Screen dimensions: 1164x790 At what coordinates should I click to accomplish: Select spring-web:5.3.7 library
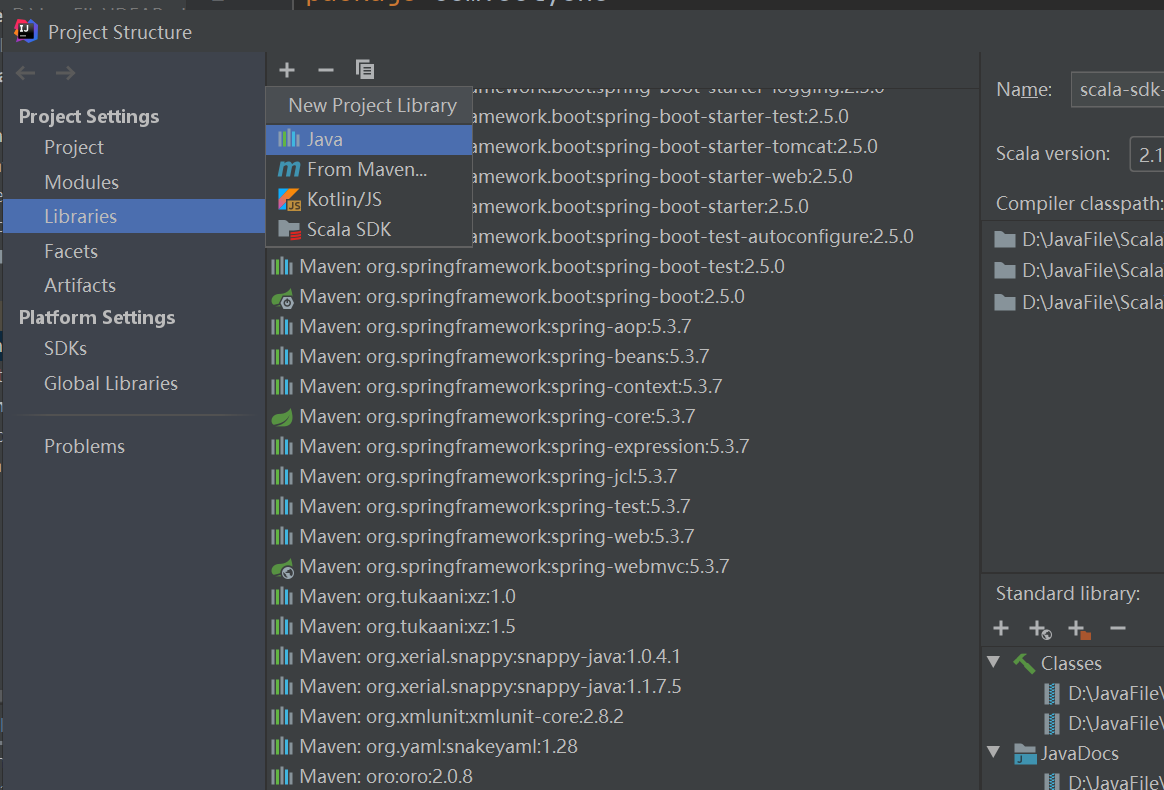click(483, 536)
